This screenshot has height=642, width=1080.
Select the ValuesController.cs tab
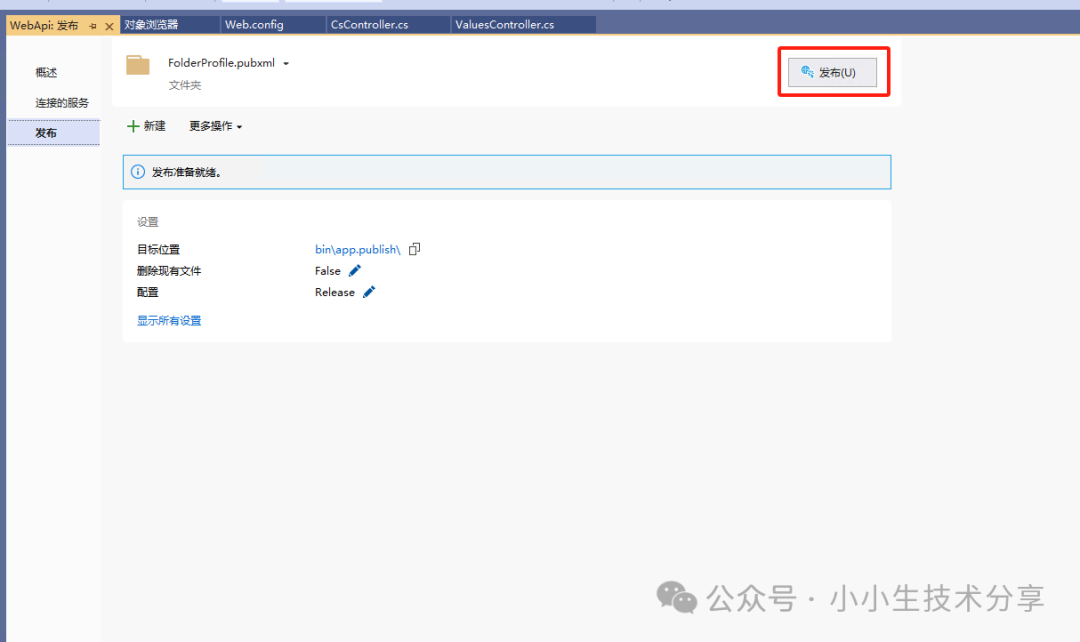[504, 25]
